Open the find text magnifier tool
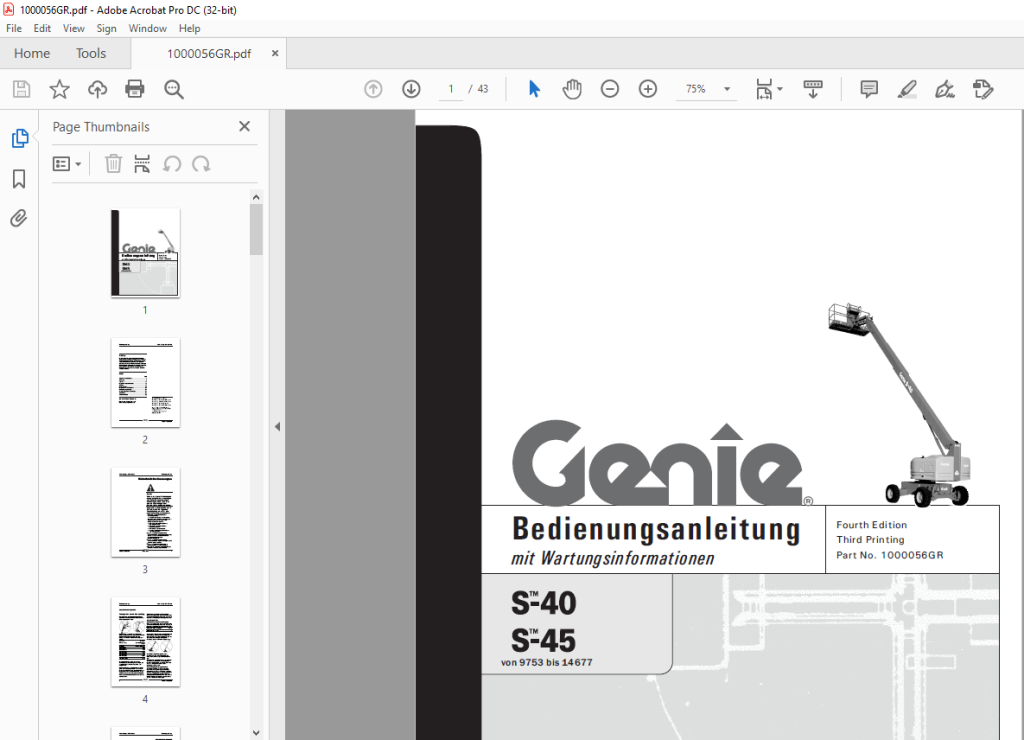The image size is (1024, 740). (174, 89)
